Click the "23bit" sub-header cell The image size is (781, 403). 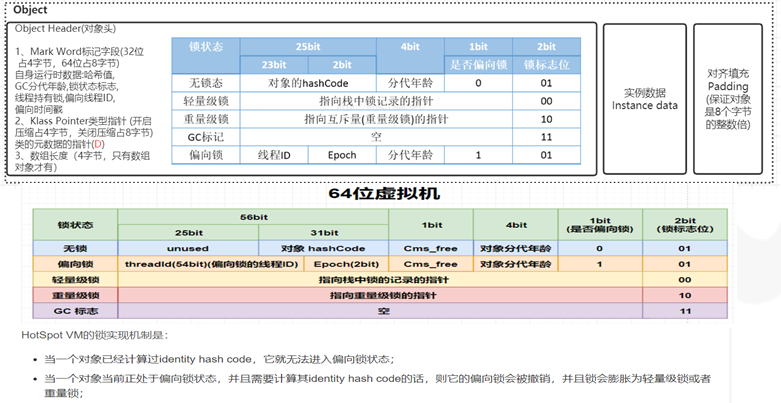click(274, 65)
